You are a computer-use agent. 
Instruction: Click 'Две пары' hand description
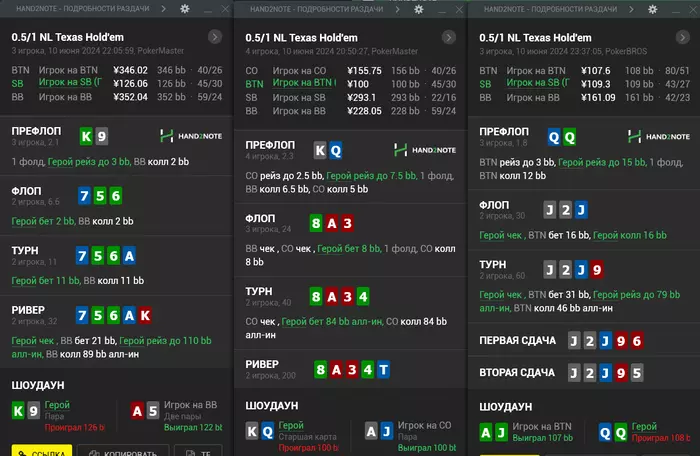[182, 416]
